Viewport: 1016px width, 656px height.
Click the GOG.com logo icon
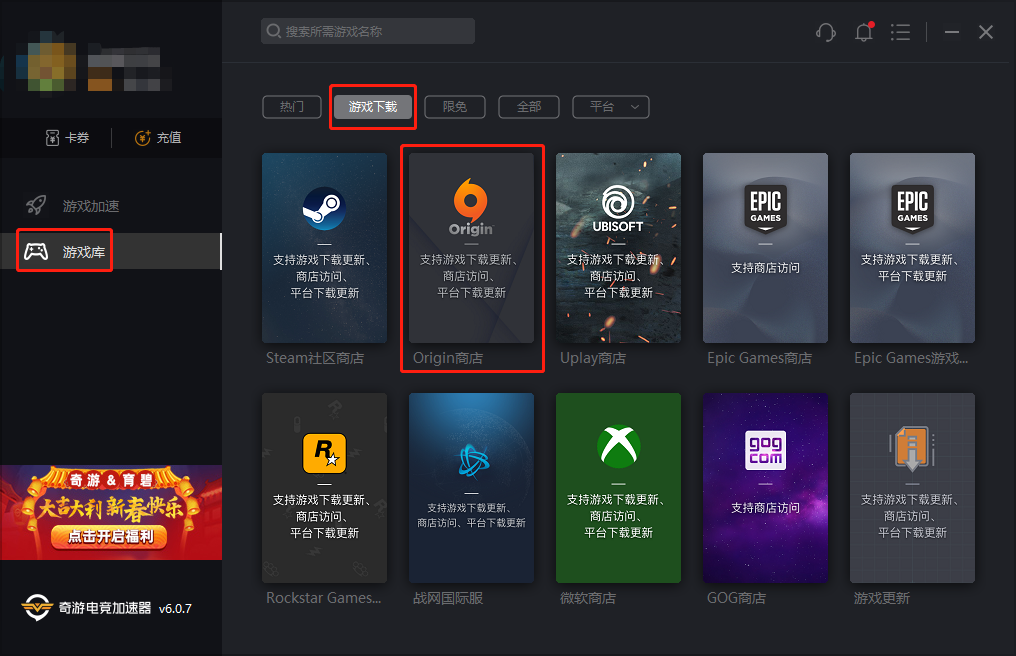coord(765,449)
